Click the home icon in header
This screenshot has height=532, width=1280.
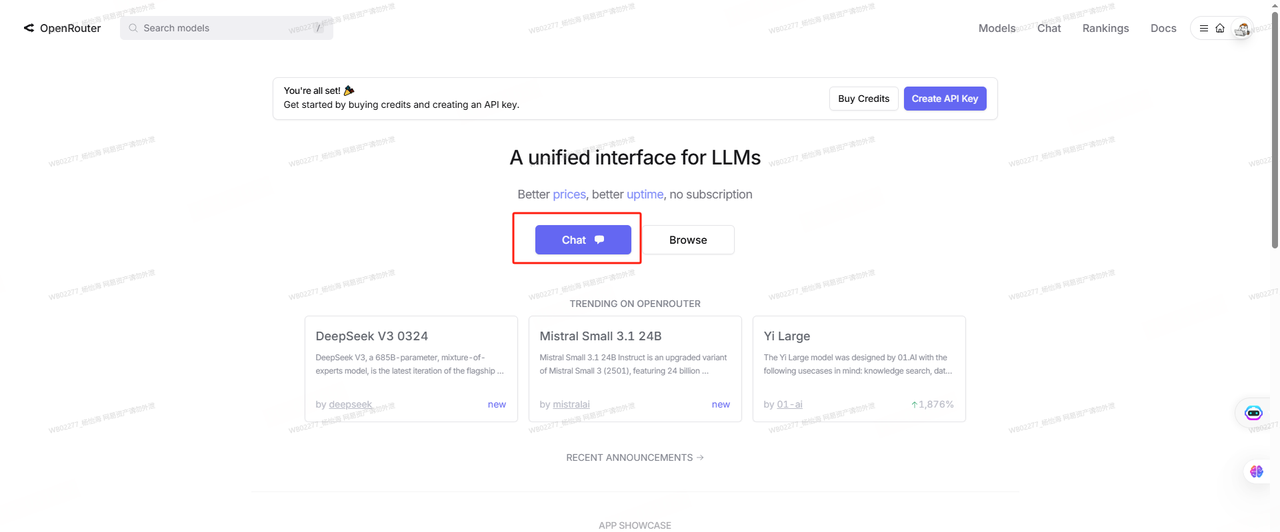tap(1220, 29)
